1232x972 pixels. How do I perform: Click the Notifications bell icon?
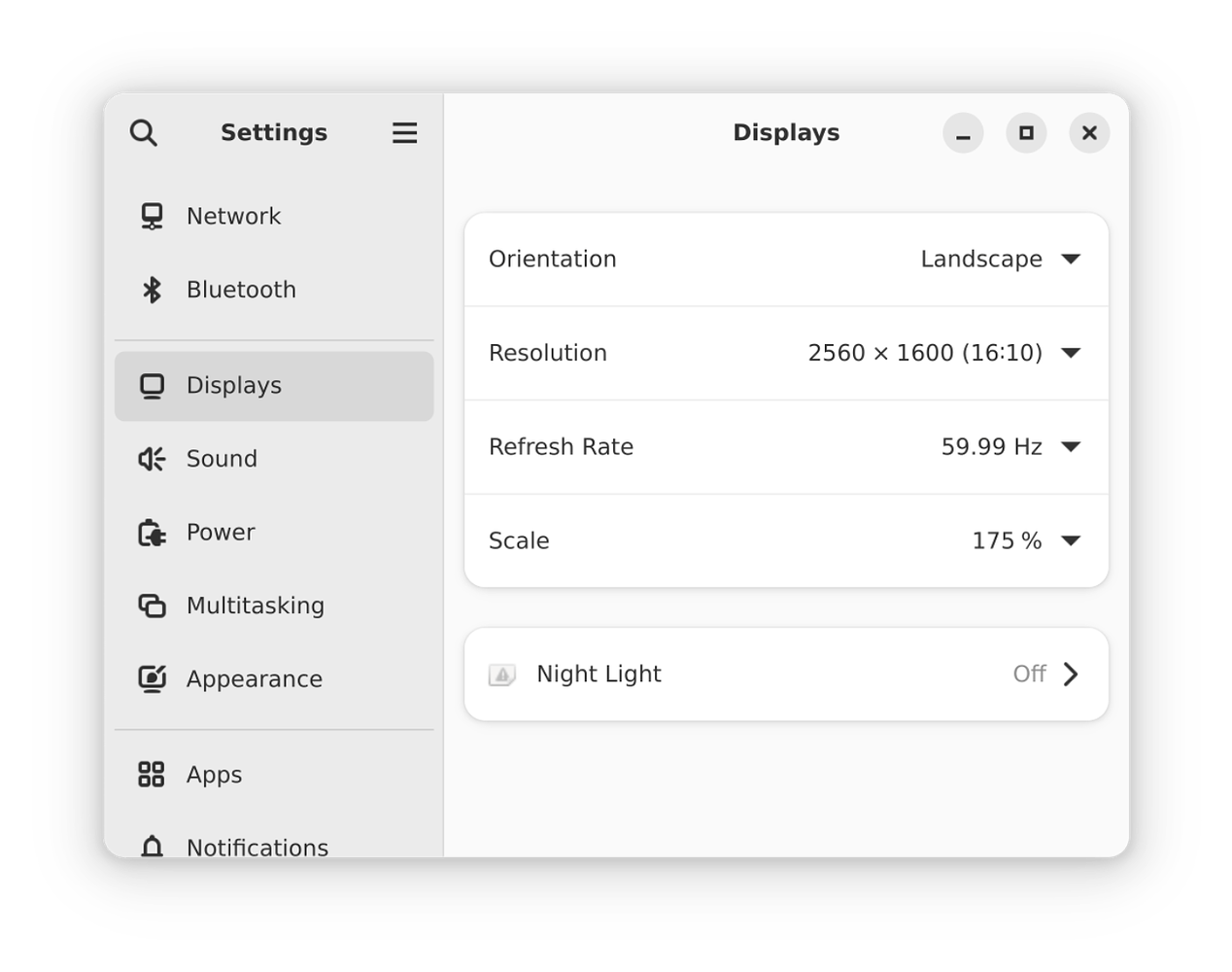pos(152,846)
